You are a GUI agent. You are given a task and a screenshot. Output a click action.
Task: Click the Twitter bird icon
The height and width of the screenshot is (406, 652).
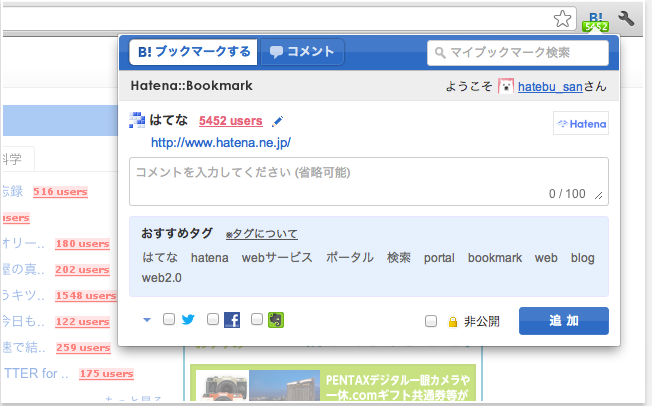[188, 319]
